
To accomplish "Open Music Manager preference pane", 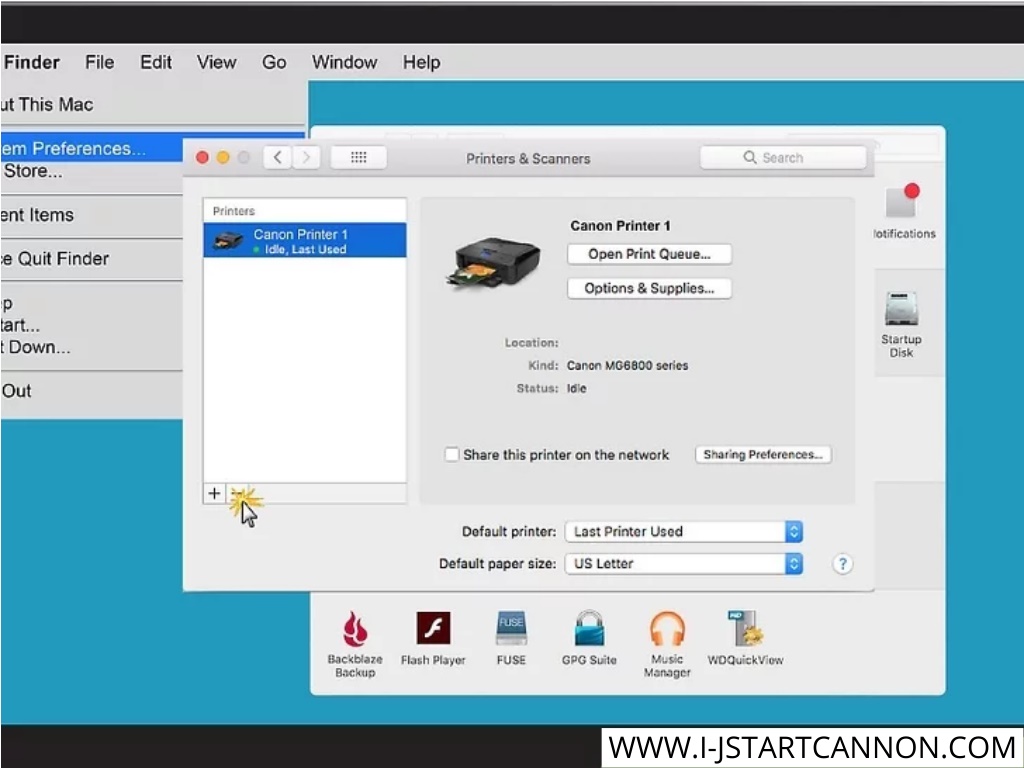I will pyautogui.click(x=667, y=644).
